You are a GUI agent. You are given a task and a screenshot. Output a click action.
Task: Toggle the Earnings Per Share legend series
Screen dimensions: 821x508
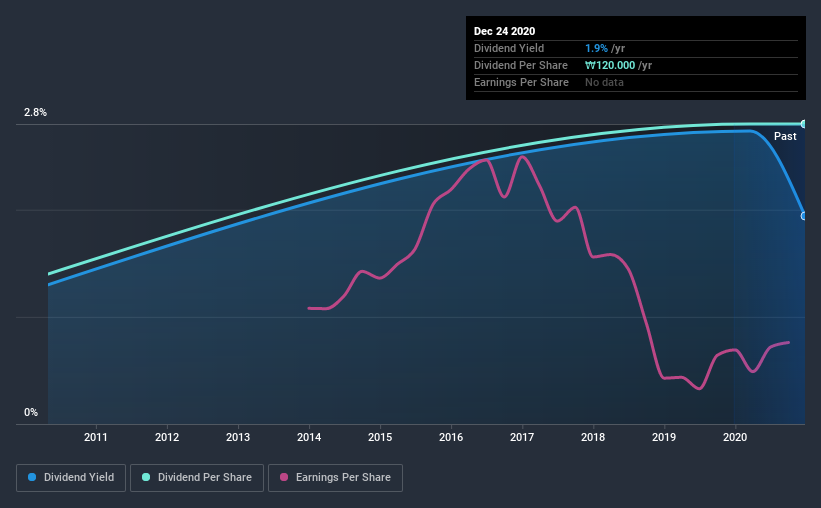click(335, 478)
